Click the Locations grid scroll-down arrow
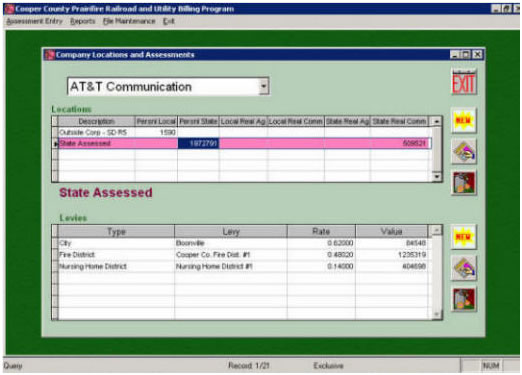 436,176
